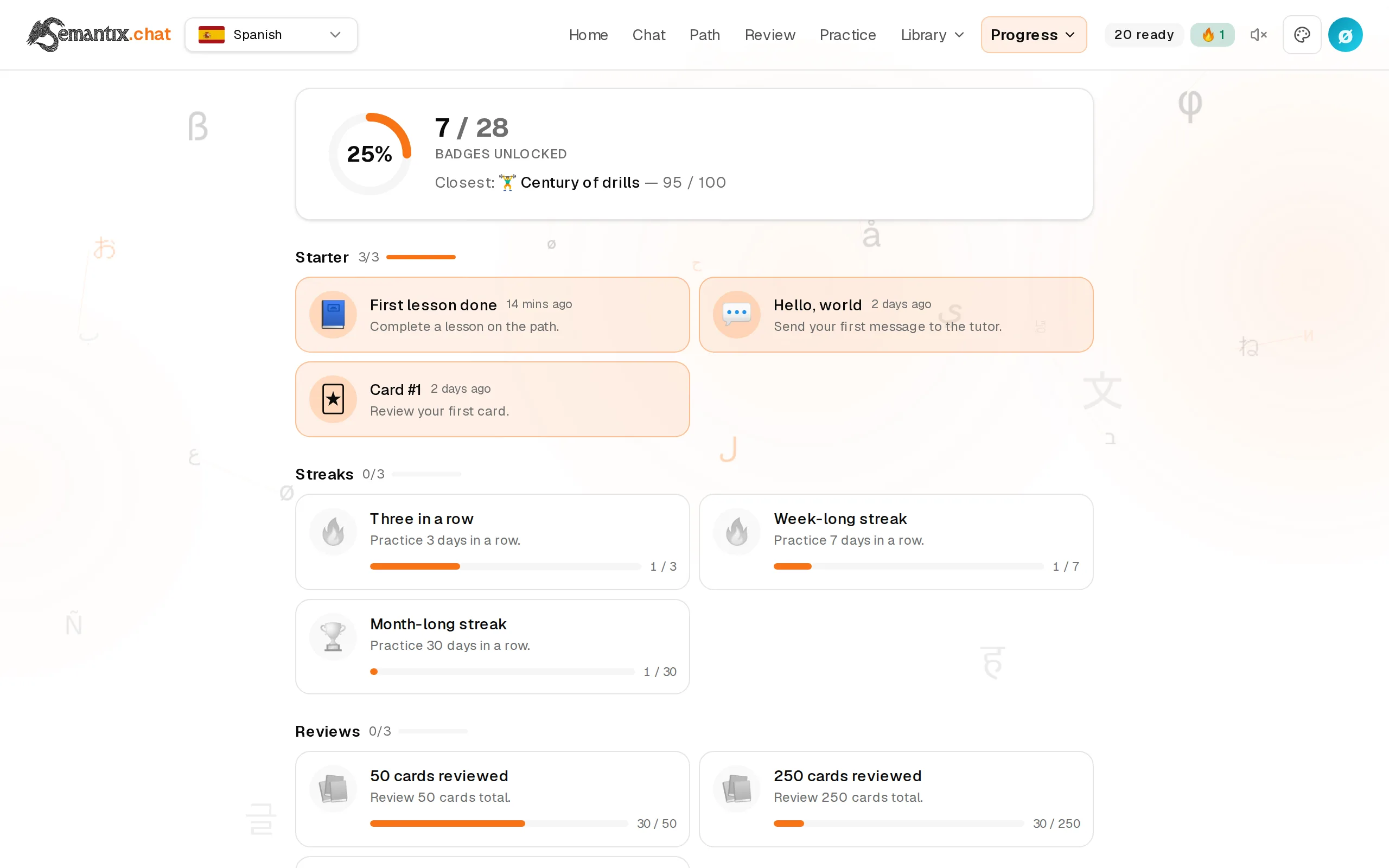Click the card stack icon on 250 cards reviewed
The height and width of the screenshot is (868, 1389).
tap(736, 788)
